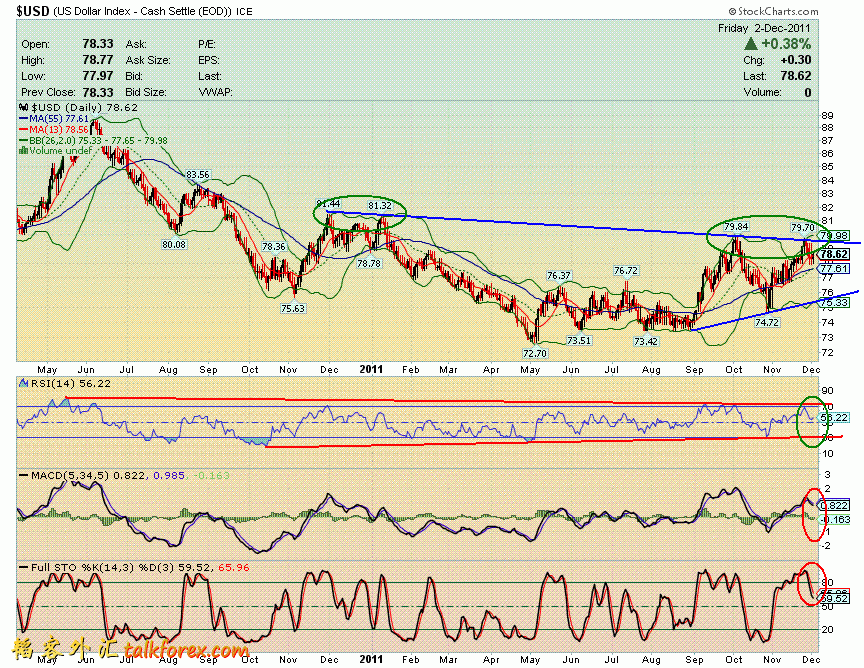864x668 pixels.
Task: Select the Friday 2-Dec-2011 date text
Action: click(x=764, y=28)
